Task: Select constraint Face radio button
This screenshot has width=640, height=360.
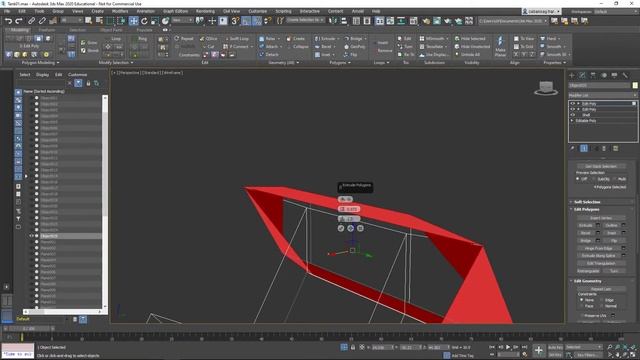Action: (x=582, y=306)
